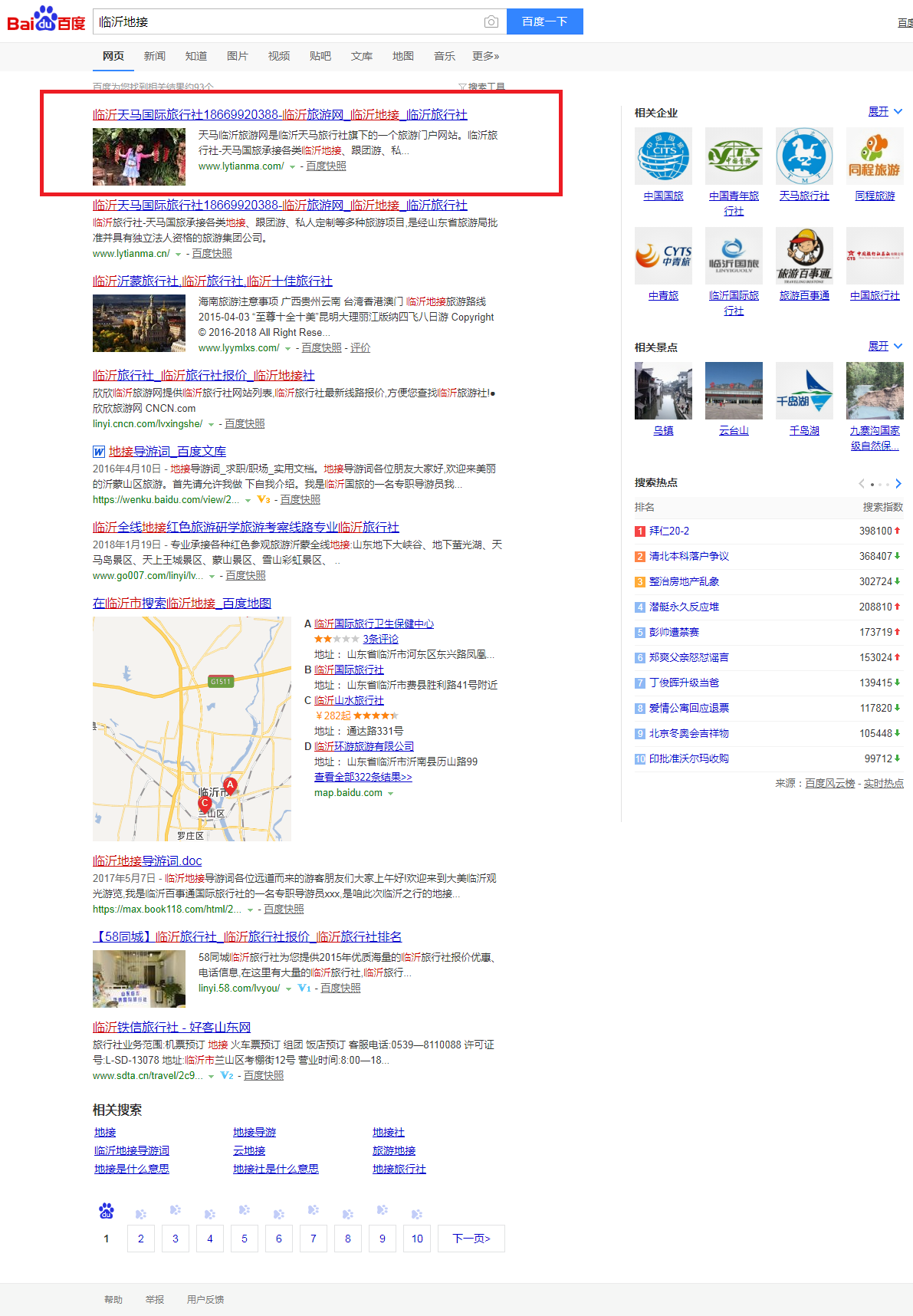Open hot search item 拜仁20-2
Viewport: 913px width, 1316px height.
(x=669, y=531)
